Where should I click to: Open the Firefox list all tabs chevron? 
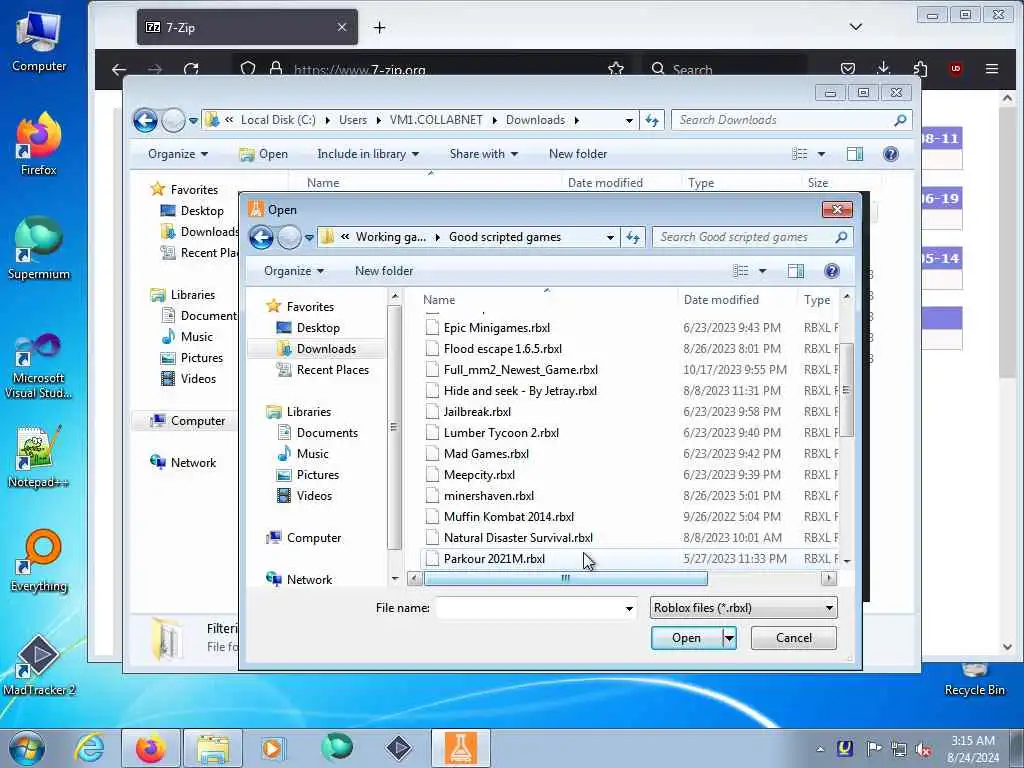(x=856, y=27)
